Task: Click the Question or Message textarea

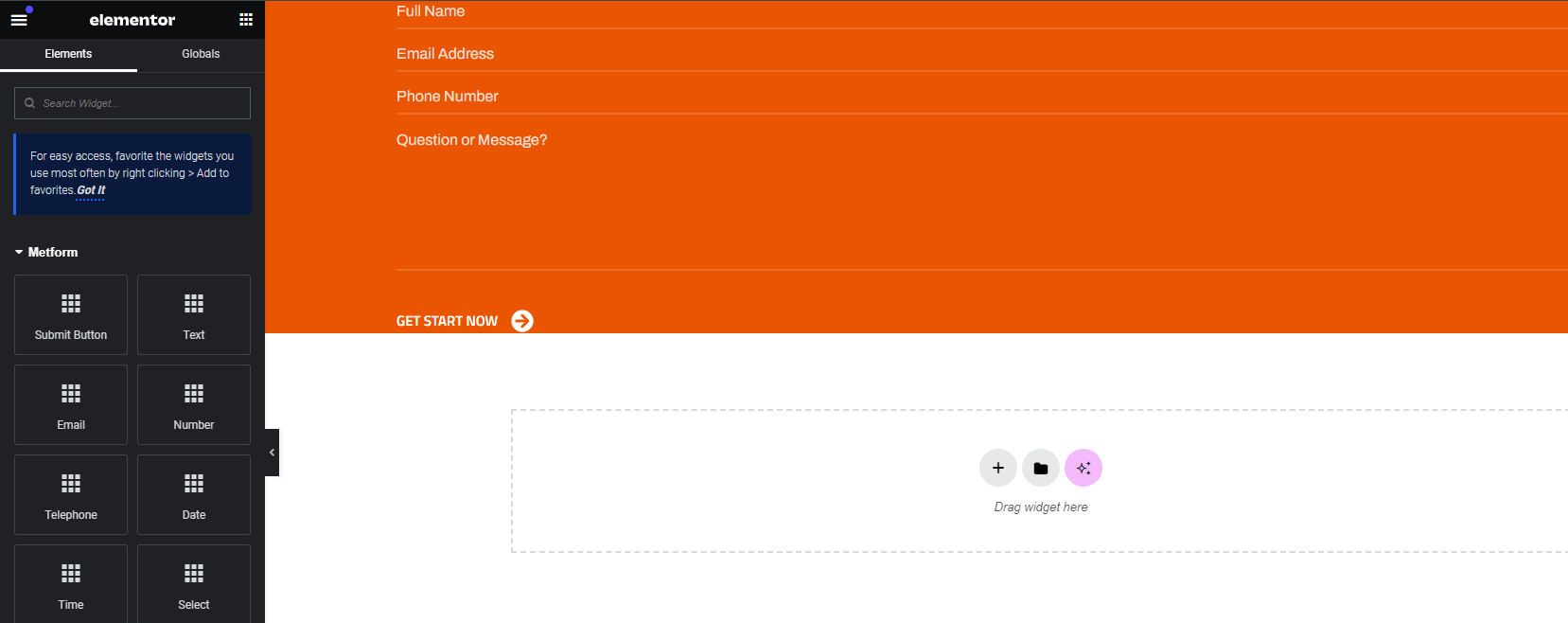Action: pyautogui.click(x=982, y=197)
